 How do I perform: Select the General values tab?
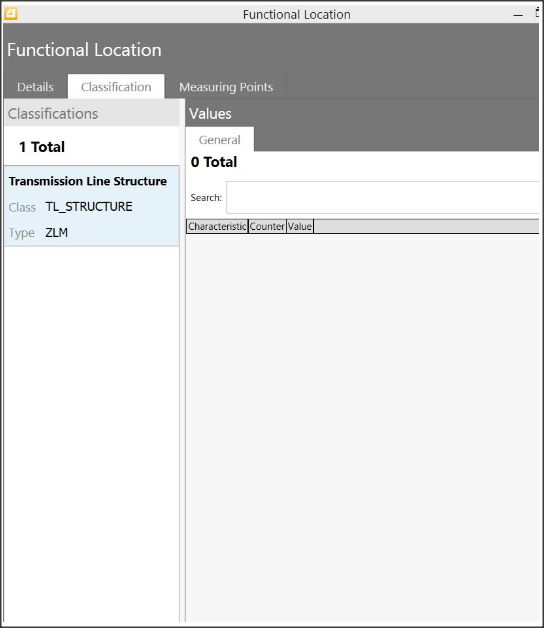(220, 139)
